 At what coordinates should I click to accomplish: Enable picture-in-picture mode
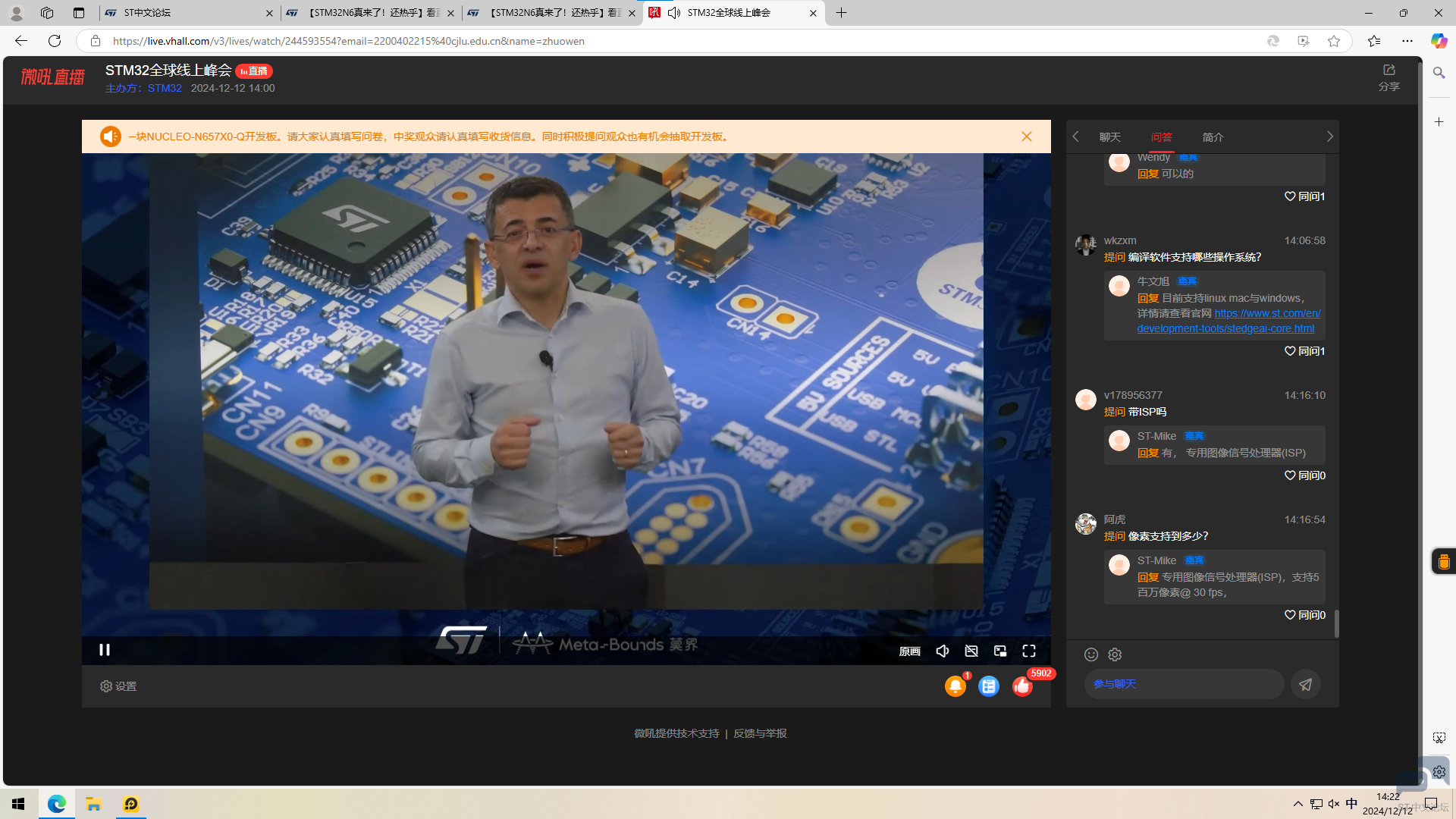tap(1000, 651)
